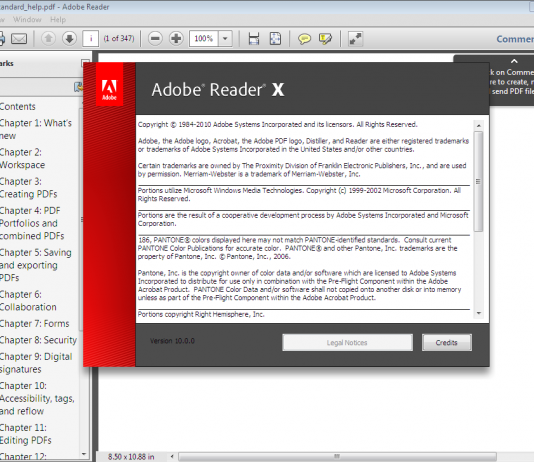
Task: Open the Chapter 11: Editing PDFs bookmark
Action: [x=26, y=434]
